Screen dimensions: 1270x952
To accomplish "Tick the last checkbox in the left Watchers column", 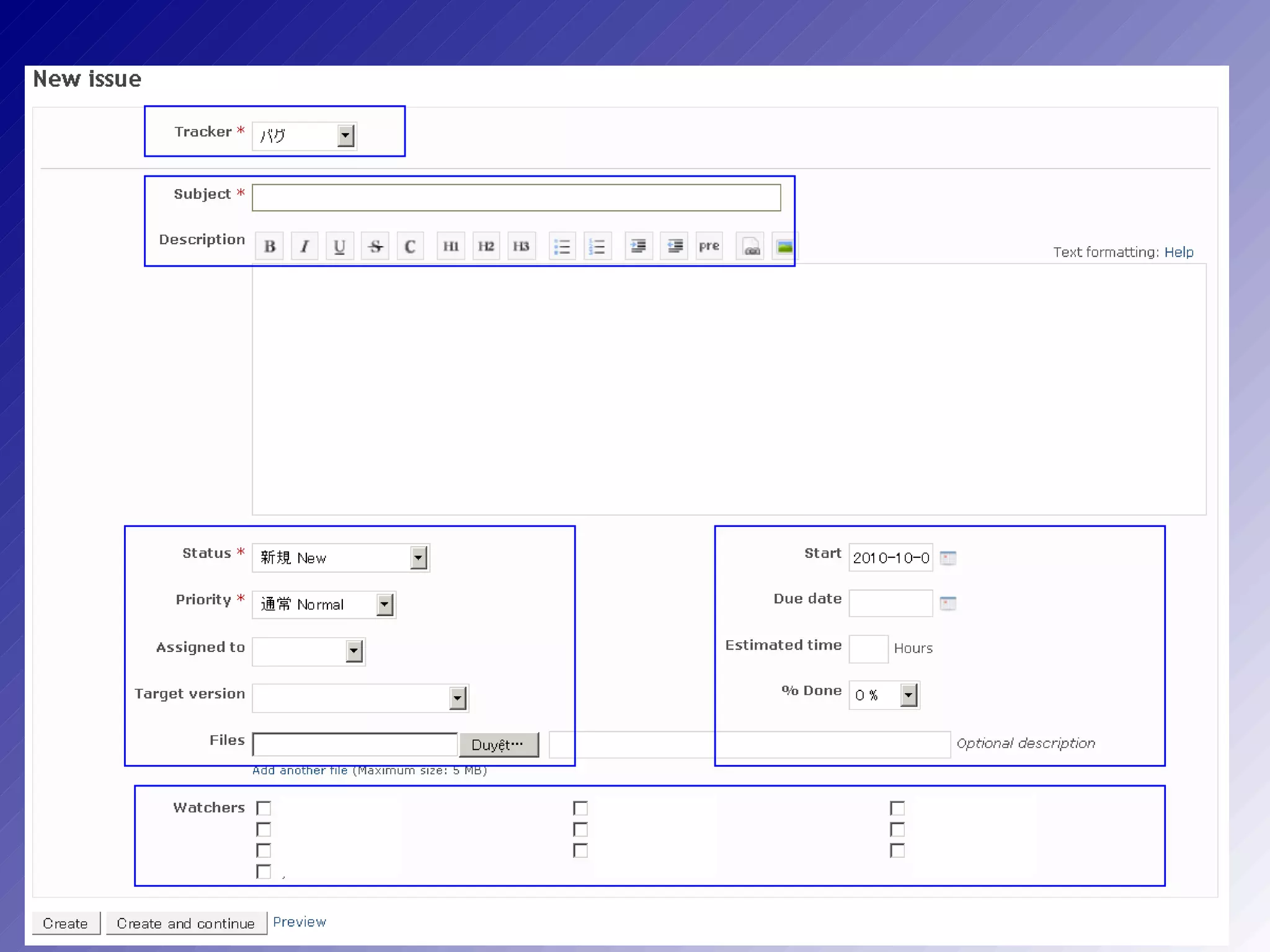I will pyautogui.click(x=264, y=871).
